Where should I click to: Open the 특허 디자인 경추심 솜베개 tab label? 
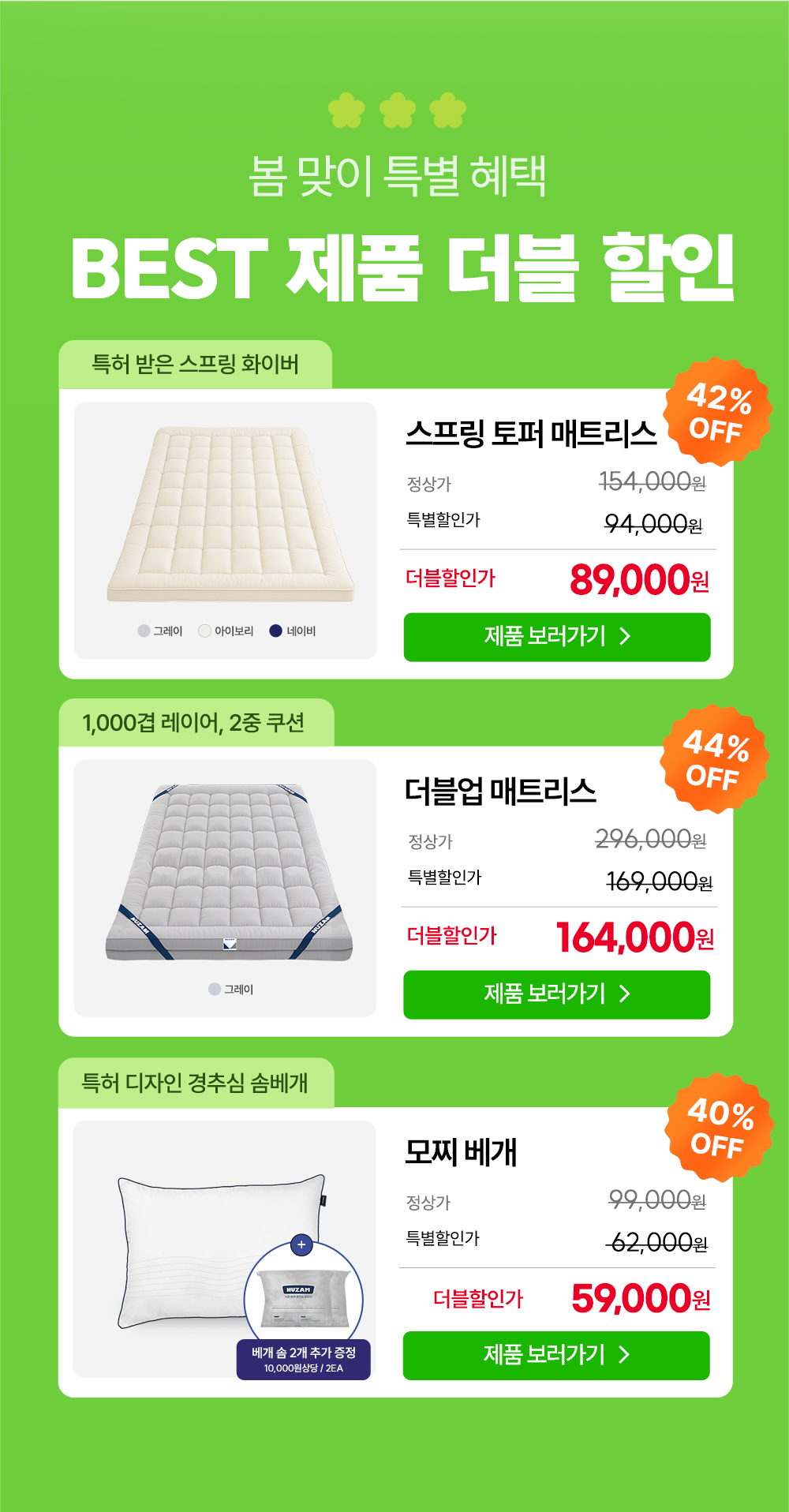point(195,1083)
